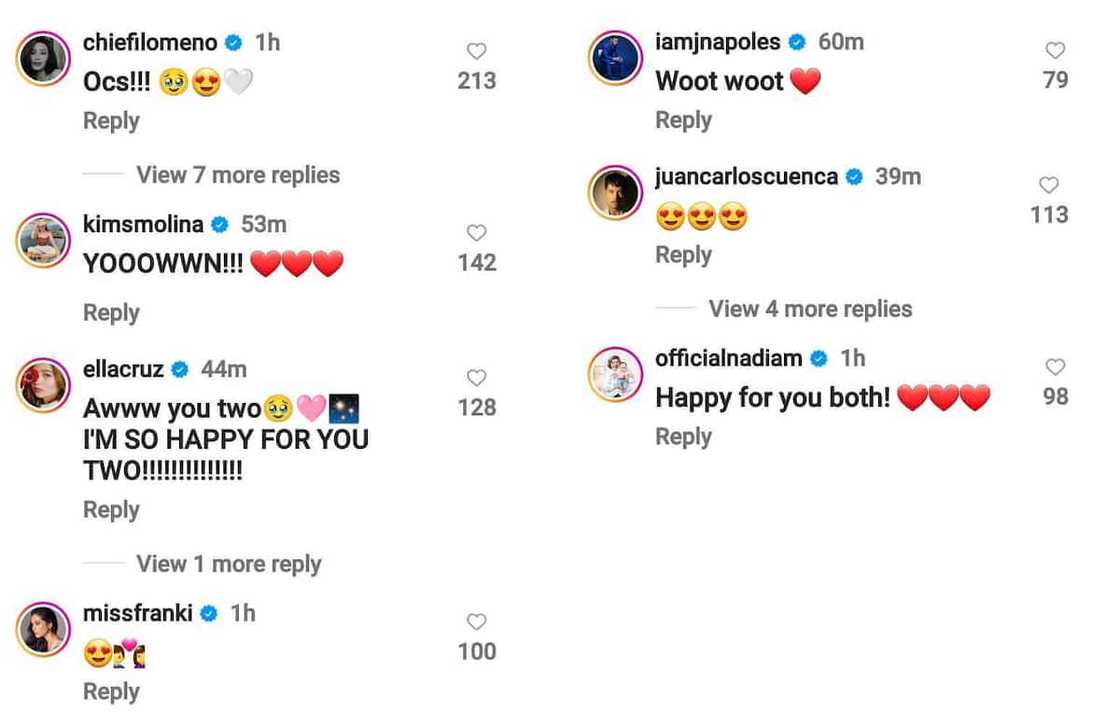Expand View 7 more replies

(x=238, y=175)
